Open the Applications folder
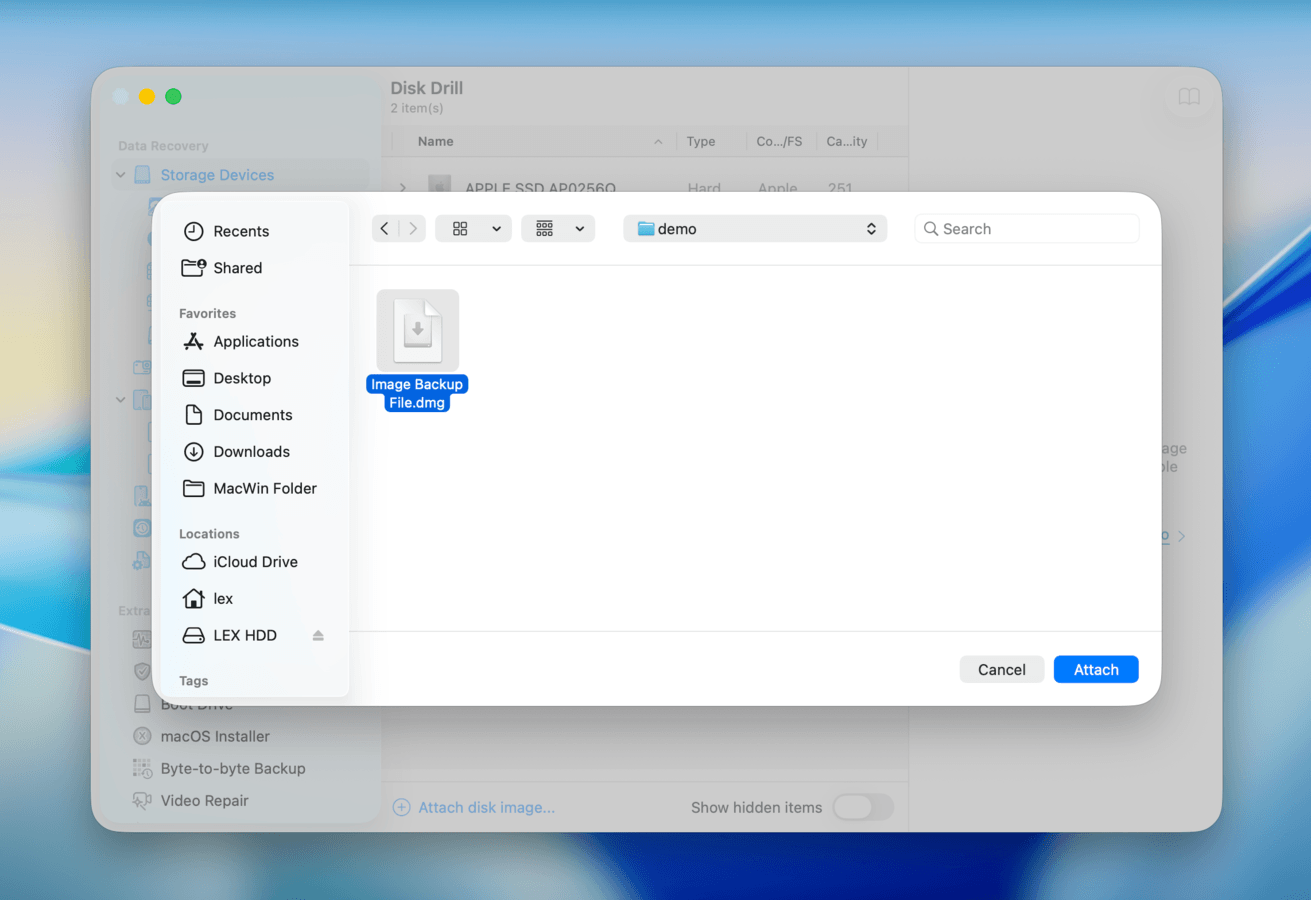This screenshot has width=1311, height=900. click(255, 341)
